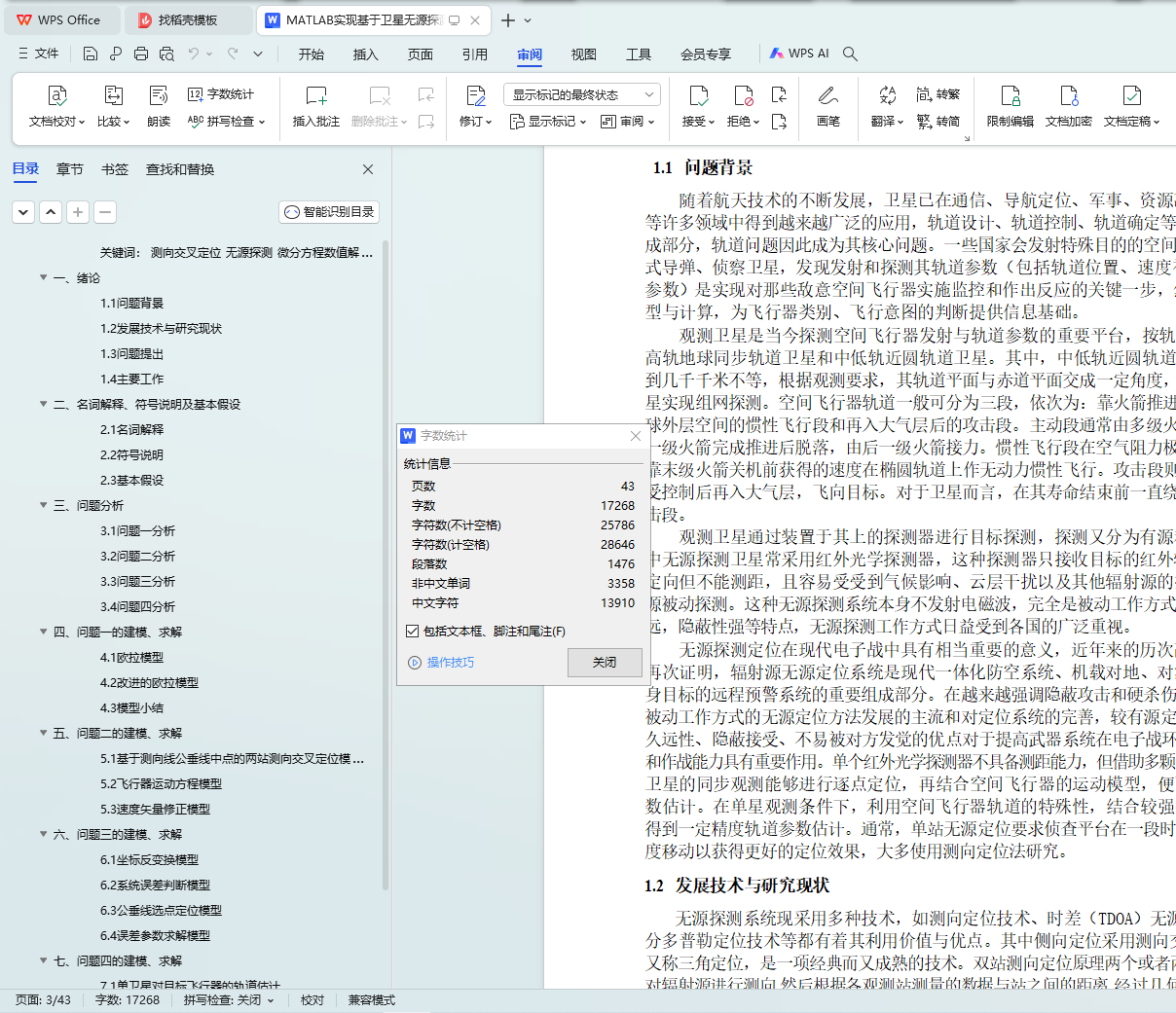The height and width of the screenshot is (1013, 1176).
Task: Click the 文档校对 document proofreading icon
Action: click(x=57, y=96)
